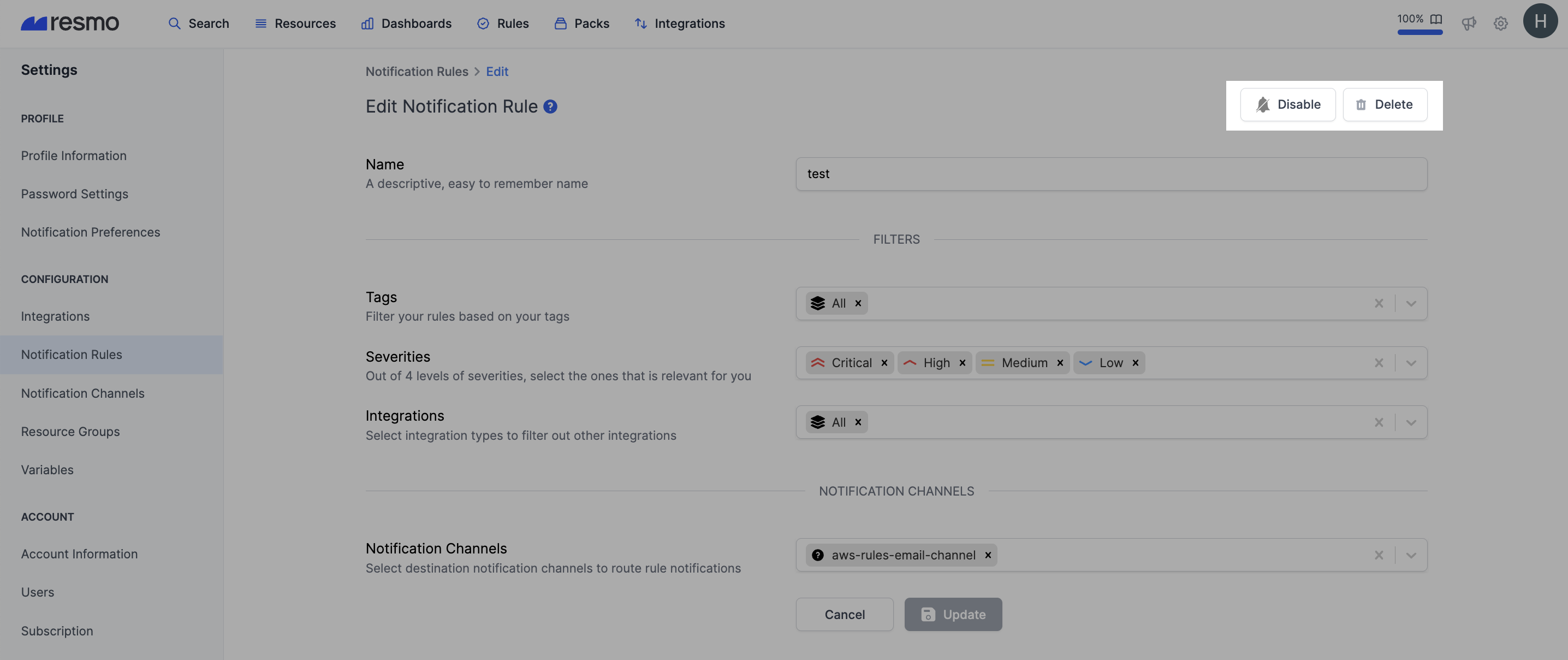Select Notification Channels in sidebar
The height and width of the screenshot is (660, 1568).
tap(83, 393)
